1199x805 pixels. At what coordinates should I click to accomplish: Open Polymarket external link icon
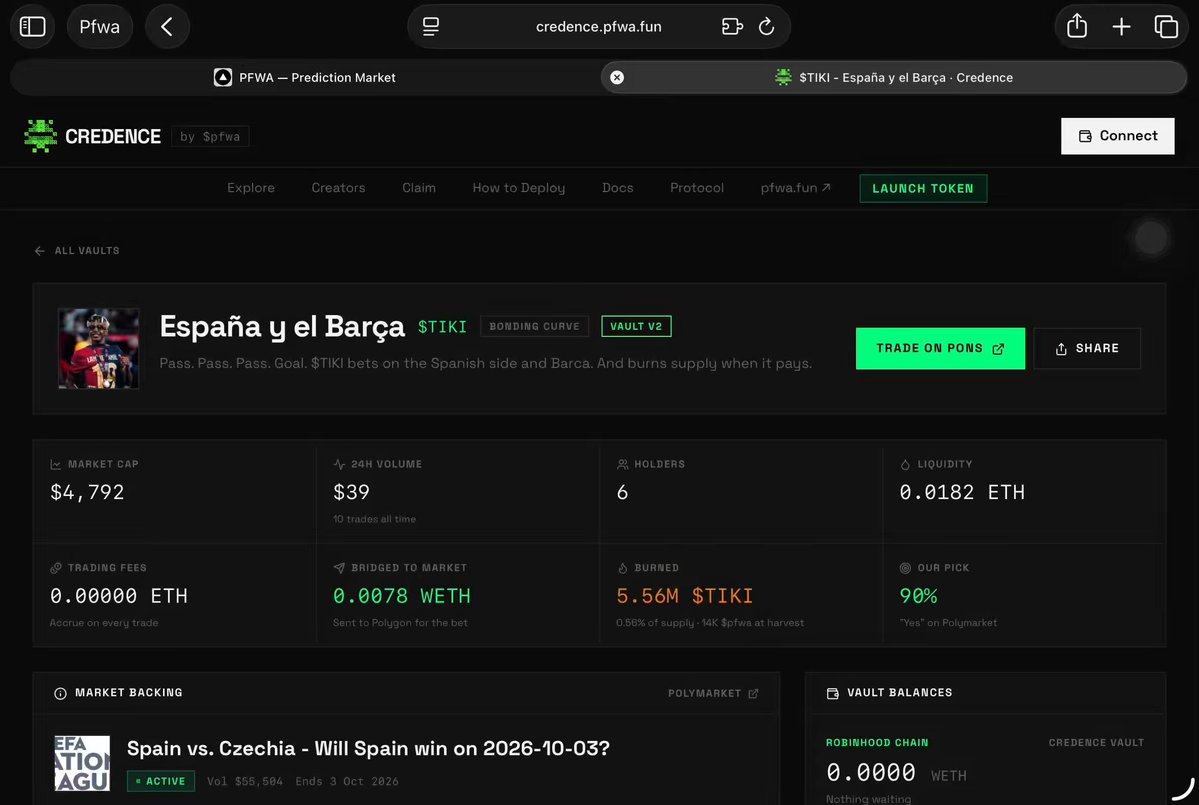753,693
